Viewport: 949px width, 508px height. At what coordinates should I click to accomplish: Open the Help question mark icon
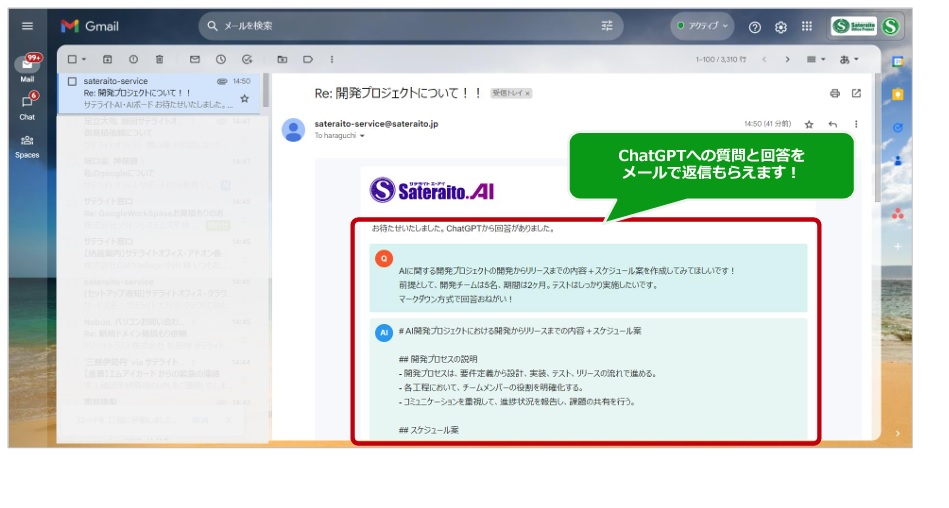(x=755, y=27)
